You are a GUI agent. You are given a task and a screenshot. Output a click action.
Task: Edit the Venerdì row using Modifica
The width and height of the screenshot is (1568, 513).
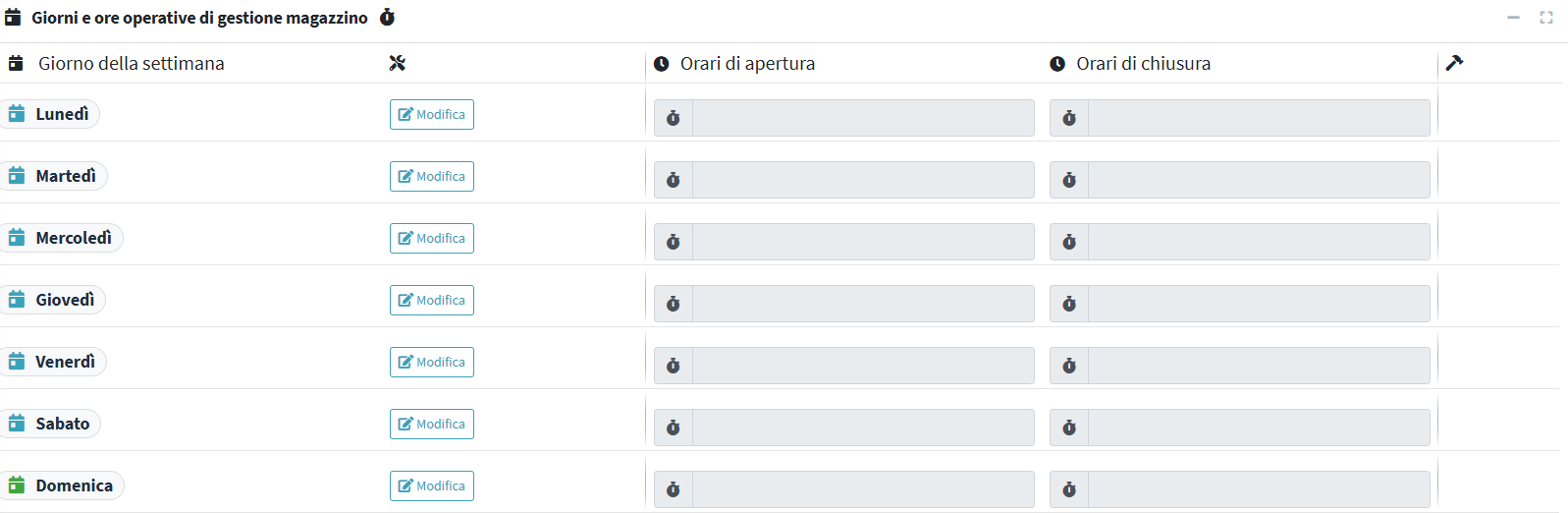(432, 362)
